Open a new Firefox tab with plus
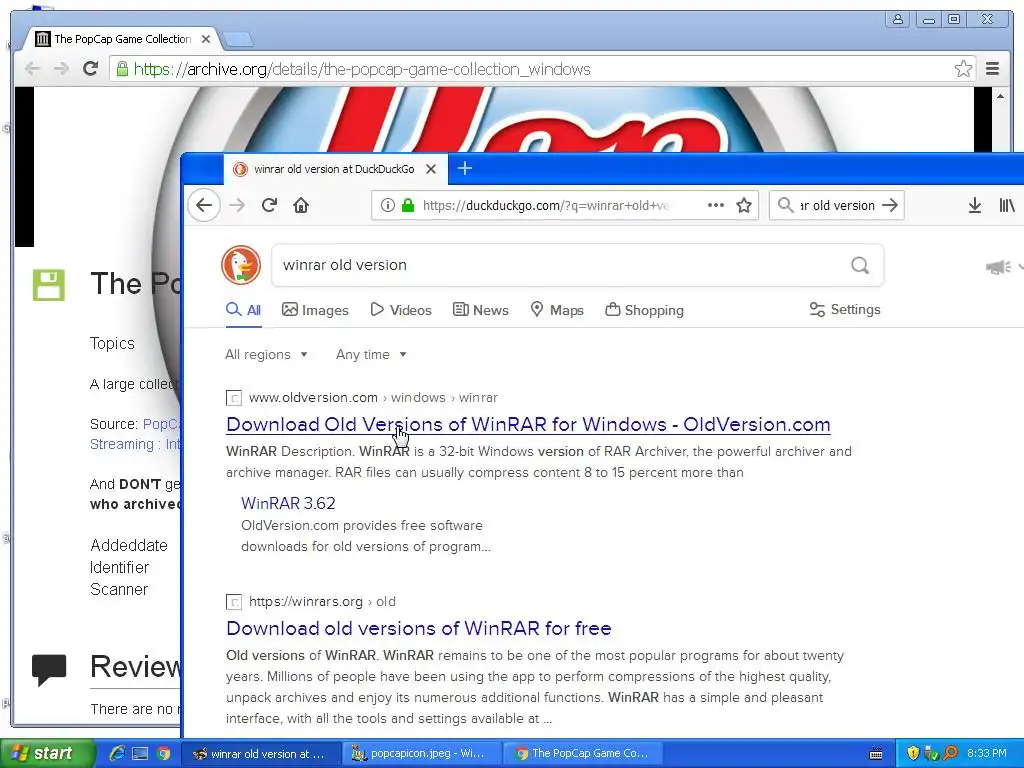The width and height of the screenshot is (1024, 768). 464,168
